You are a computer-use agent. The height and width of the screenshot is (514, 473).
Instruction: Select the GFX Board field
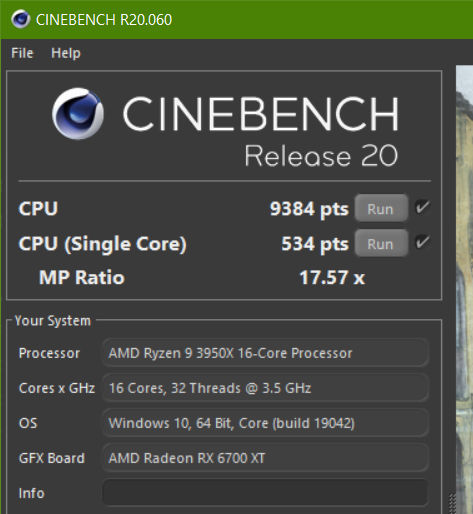(265, 458)
